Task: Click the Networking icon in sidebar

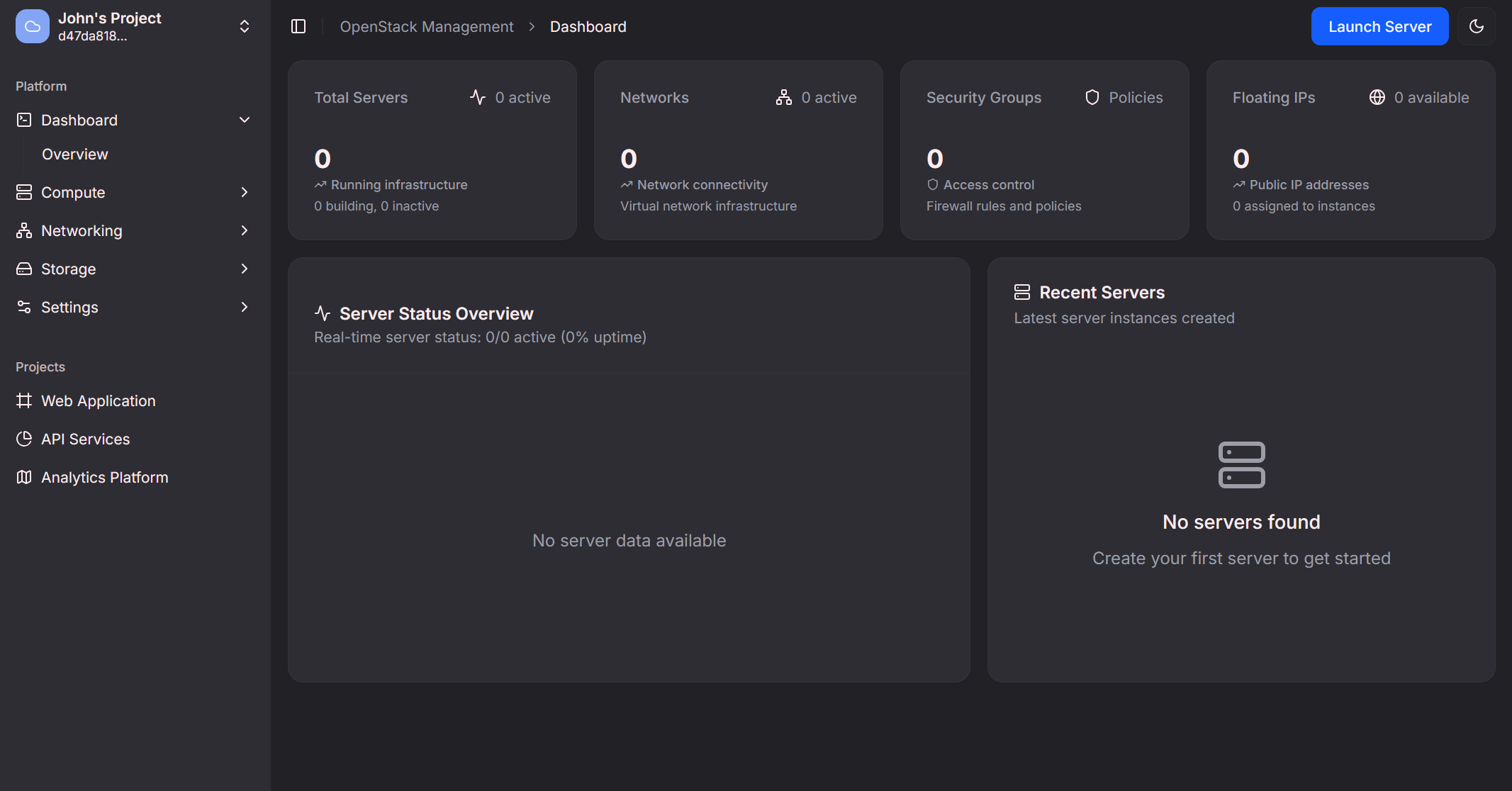Action: pos(24,230)
